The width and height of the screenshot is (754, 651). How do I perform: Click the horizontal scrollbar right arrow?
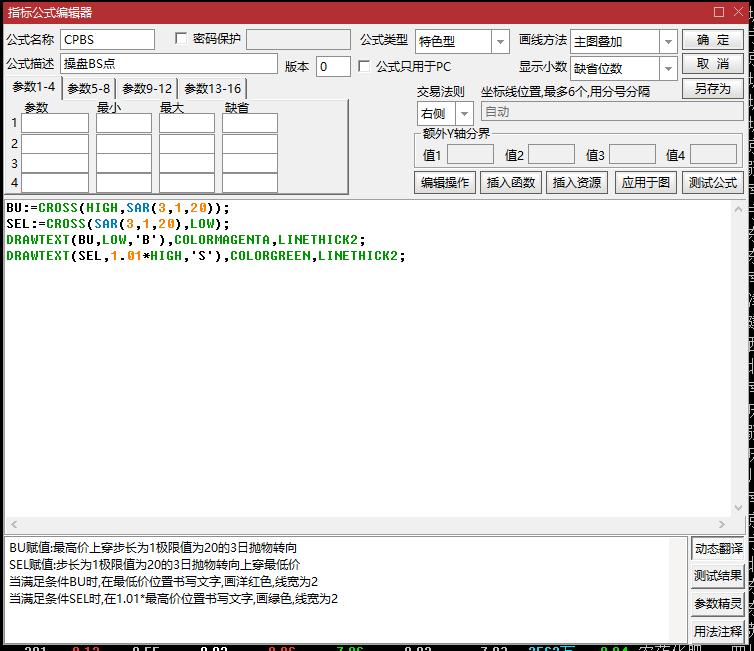tap(721, 524)
